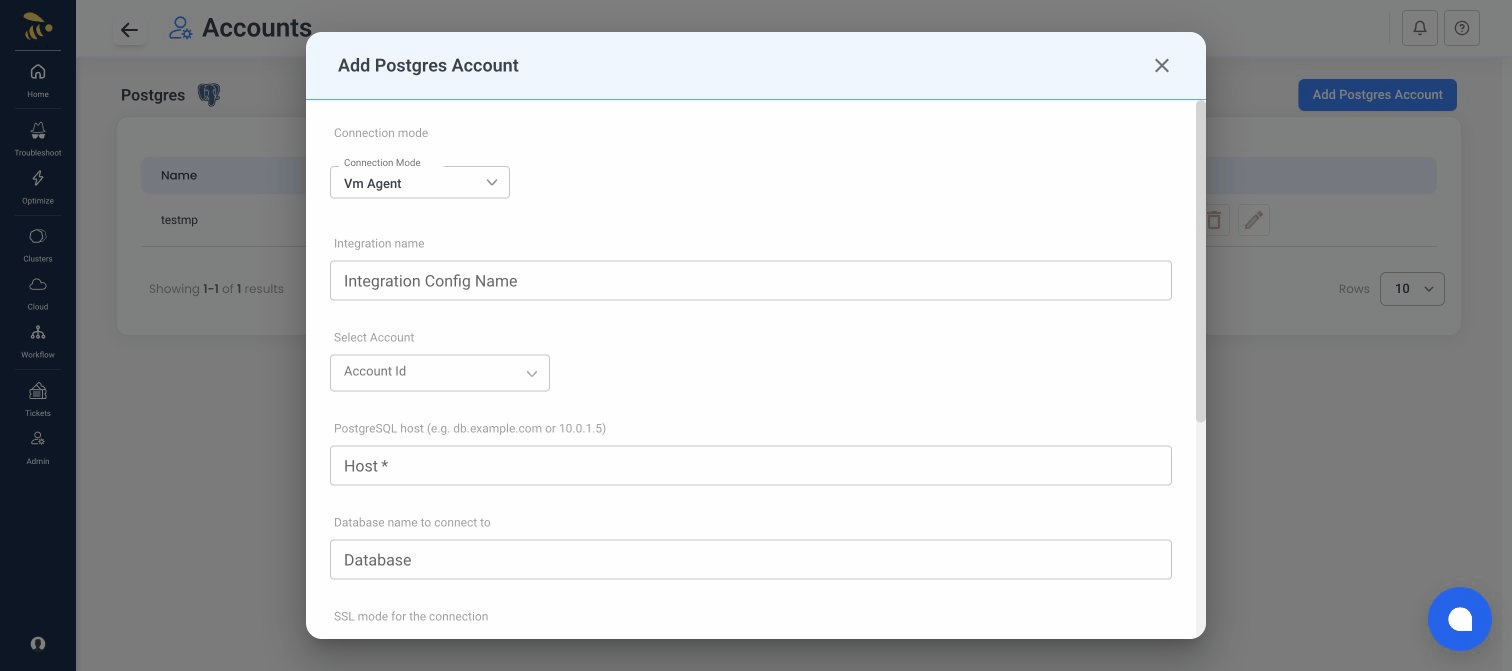
Task: Open the Cloud section in sidebar
Action: 37,291
